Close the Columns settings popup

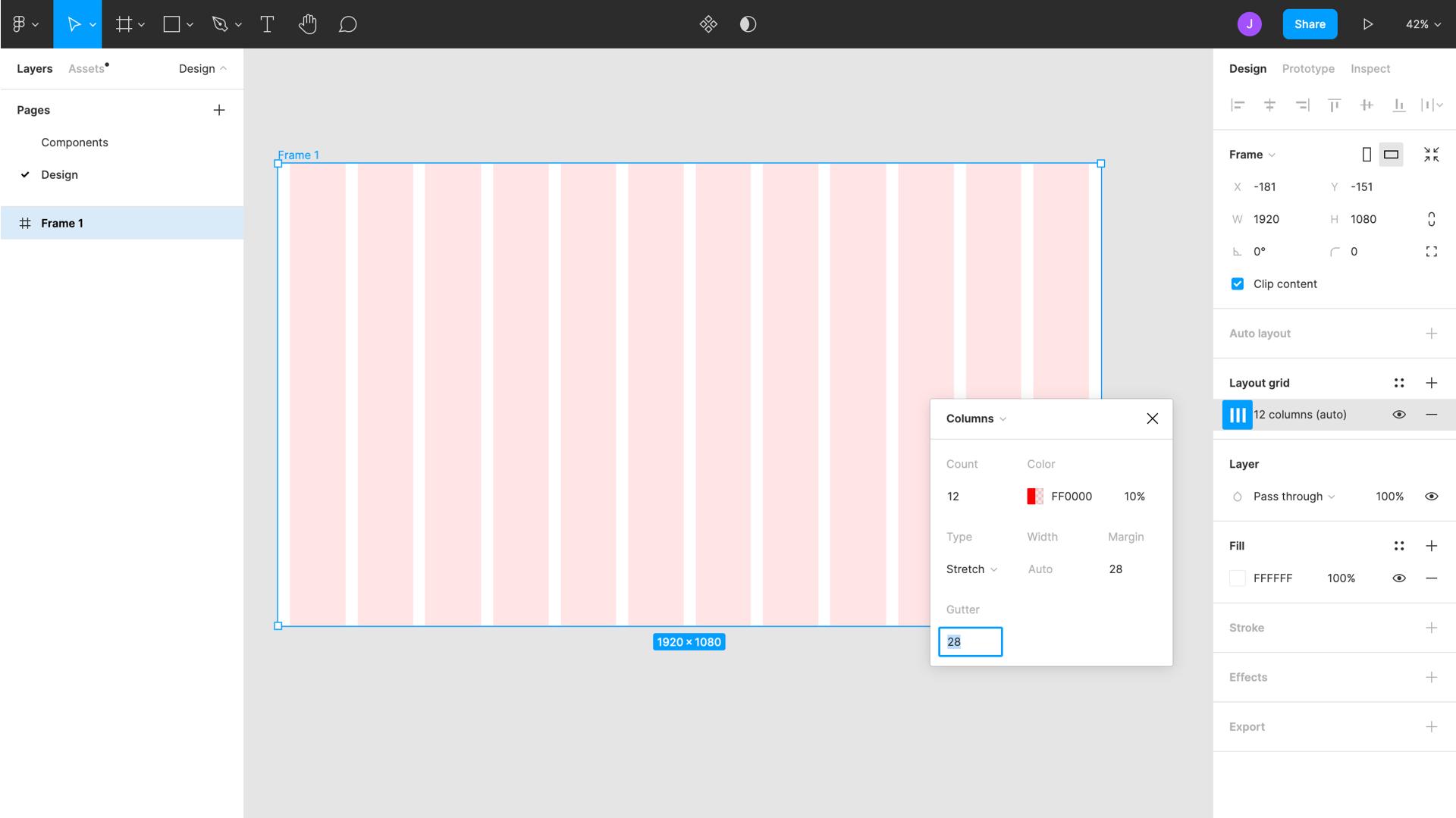1153,418
